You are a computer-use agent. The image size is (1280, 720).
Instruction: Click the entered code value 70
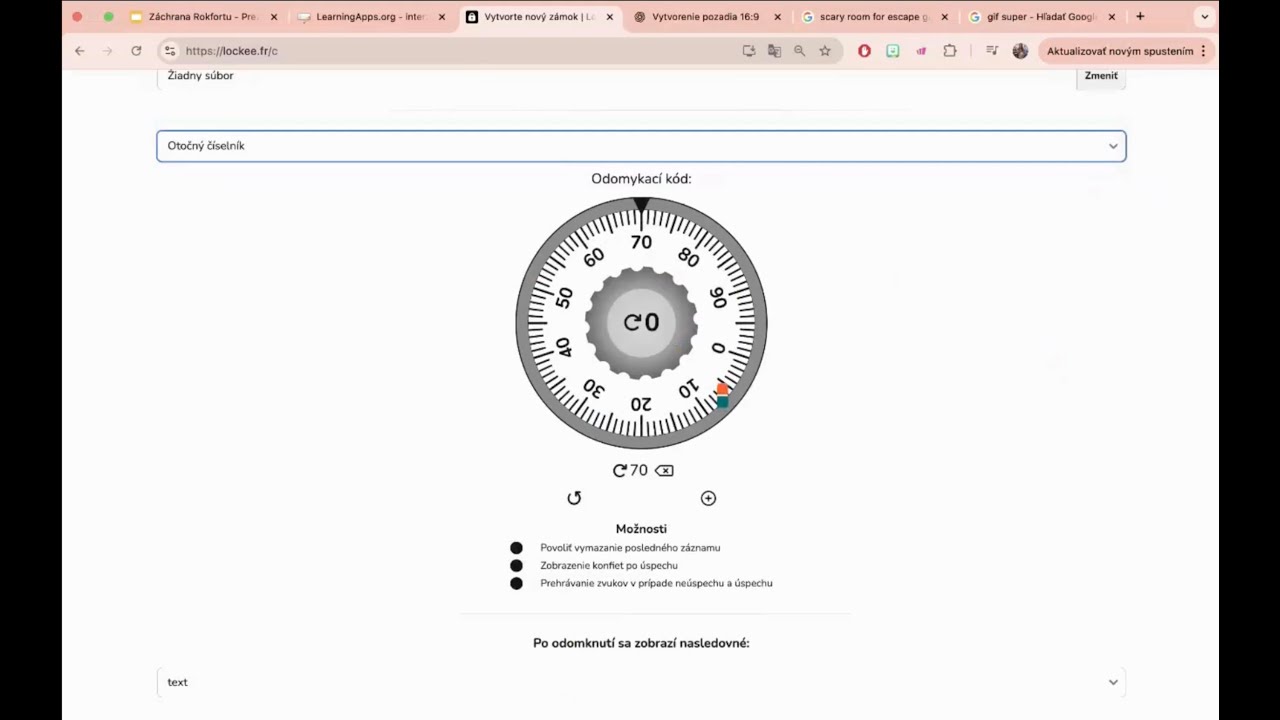639,470
